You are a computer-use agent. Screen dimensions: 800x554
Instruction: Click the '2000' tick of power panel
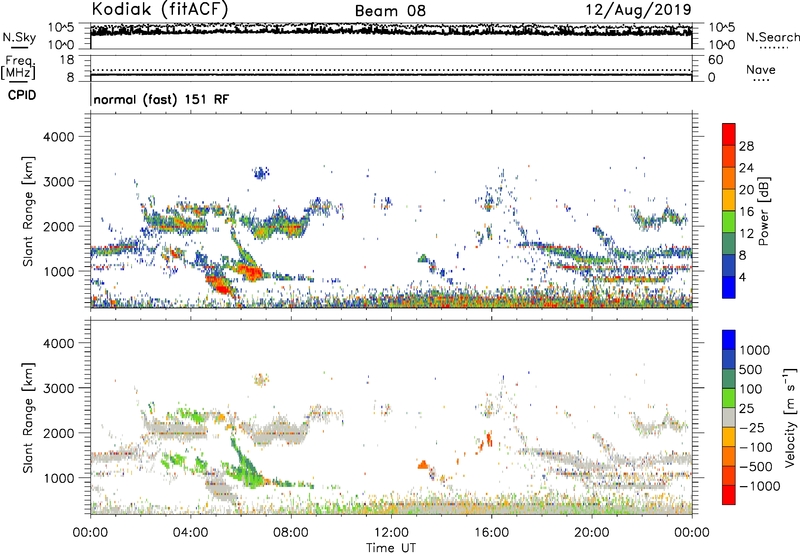(x=58, y=226)
